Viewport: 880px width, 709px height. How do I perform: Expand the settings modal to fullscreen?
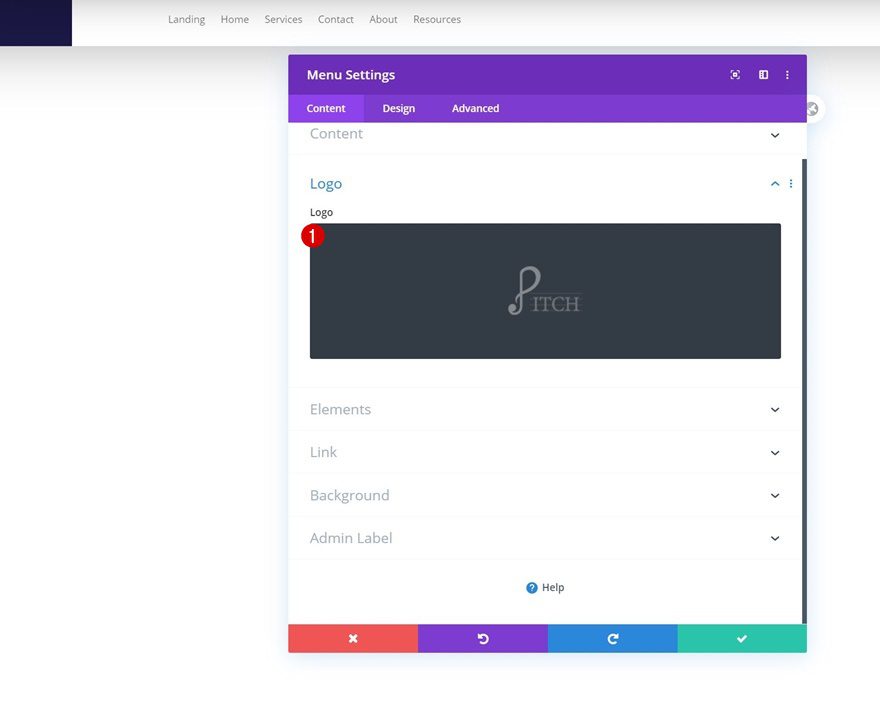(x=735, y=74)
